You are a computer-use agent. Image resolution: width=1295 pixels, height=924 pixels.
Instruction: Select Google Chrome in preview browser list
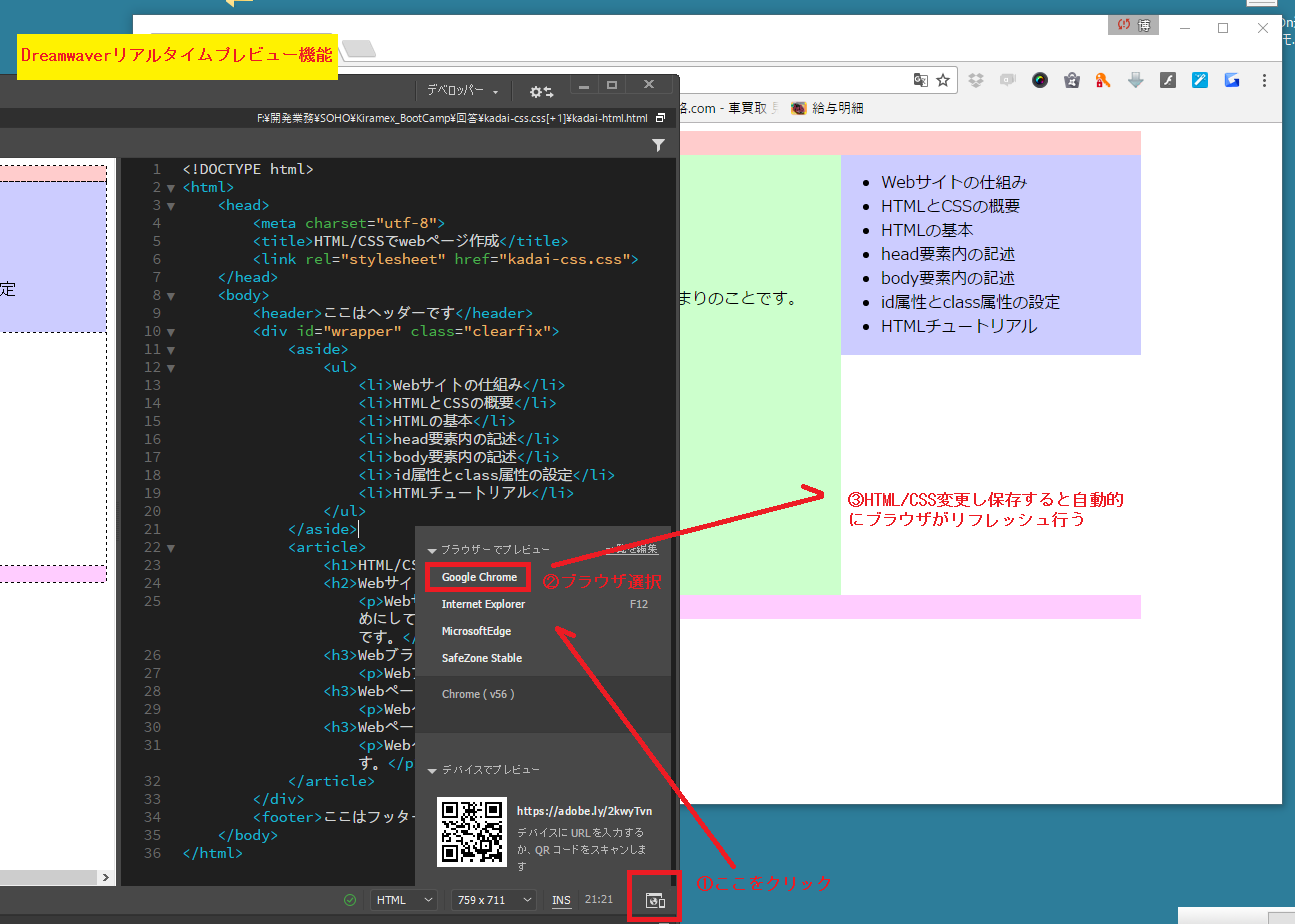(x=479, y=577)
